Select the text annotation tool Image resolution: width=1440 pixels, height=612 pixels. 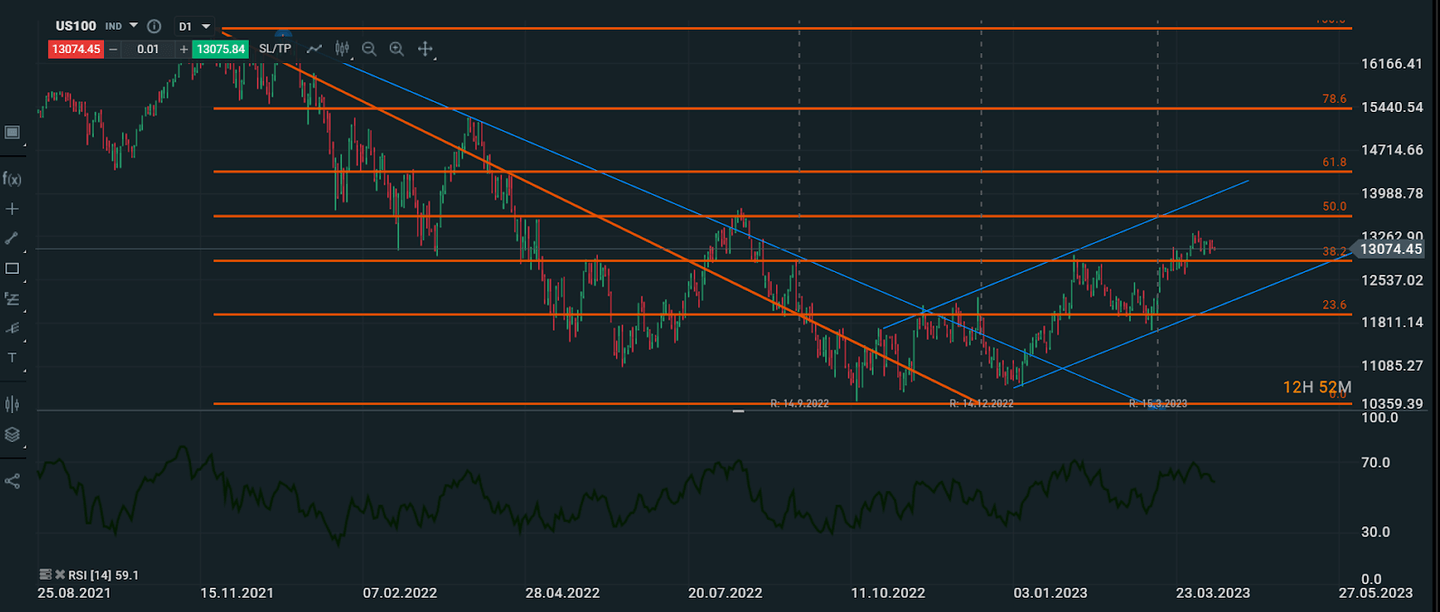tap(12, 358)
